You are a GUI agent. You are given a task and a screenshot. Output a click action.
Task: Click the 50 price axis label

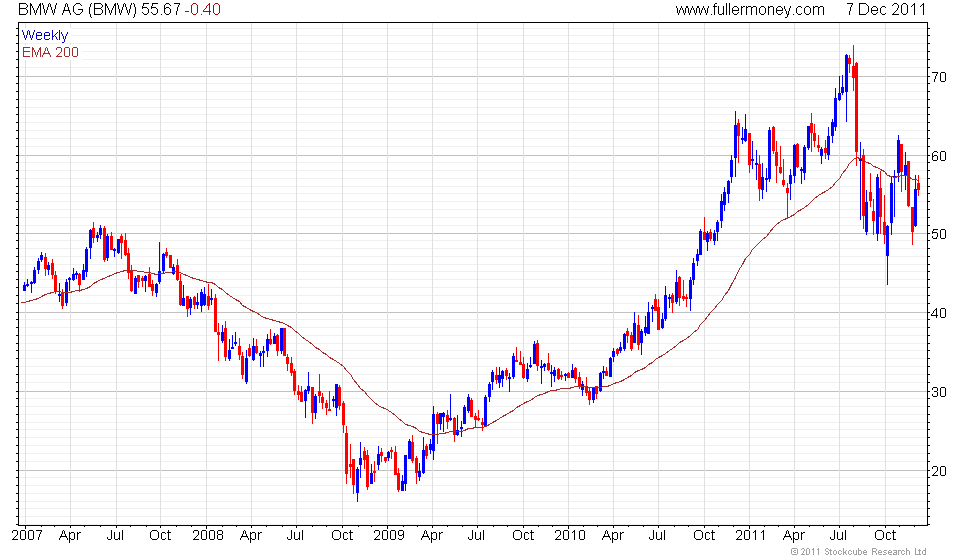pos(939,234)
